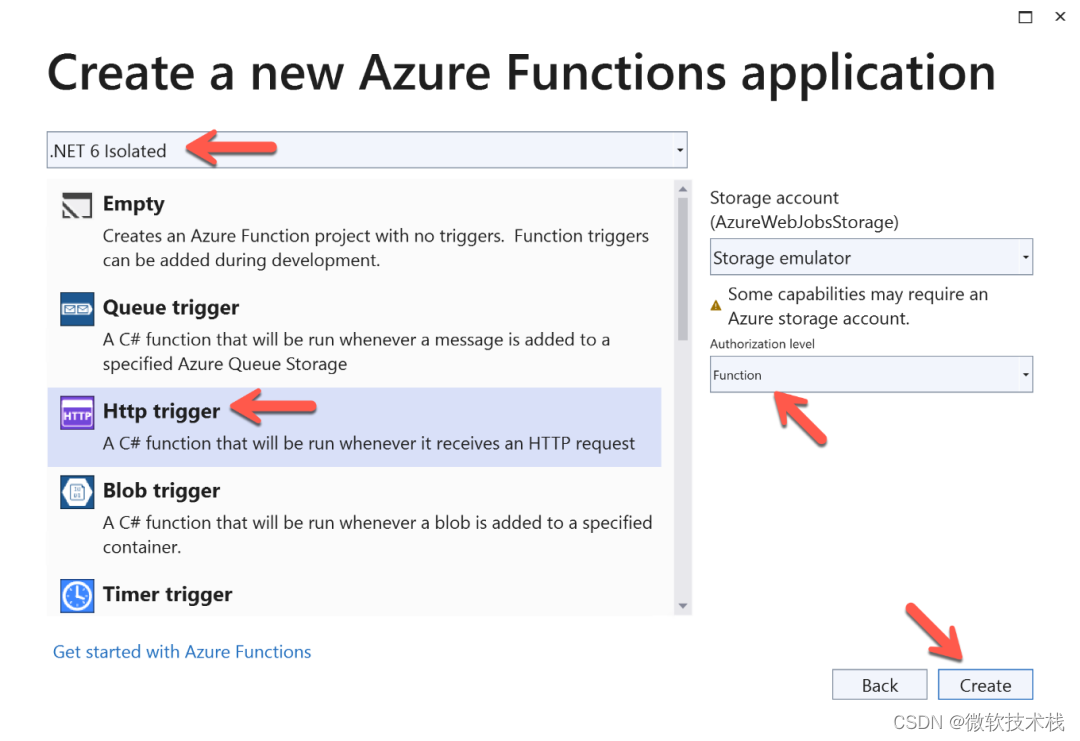Click the Queue trigger icon

(x=76, y=307)
